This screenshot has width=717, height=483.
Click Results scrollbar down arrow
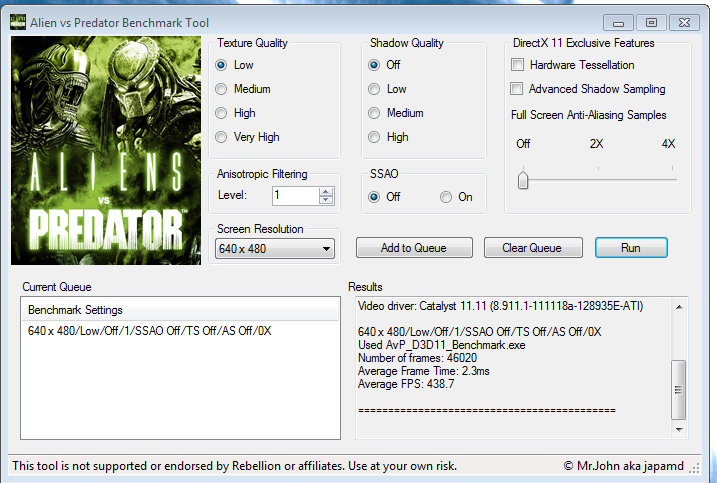pyautogui.click(x=679, y=429)
